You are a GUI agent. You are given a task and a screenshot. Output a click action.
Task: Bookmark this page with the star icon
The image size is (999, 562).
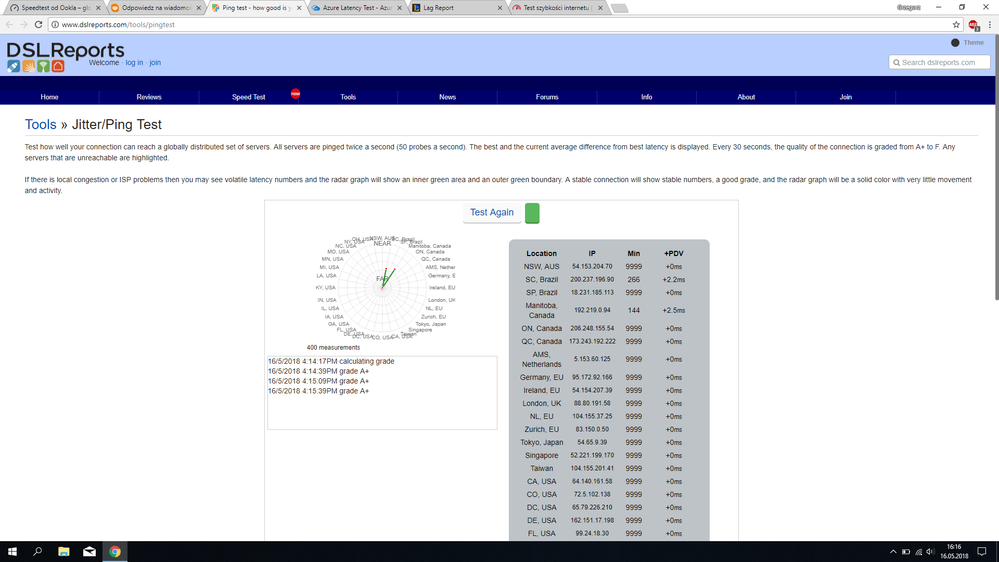[x=956, y=24]
